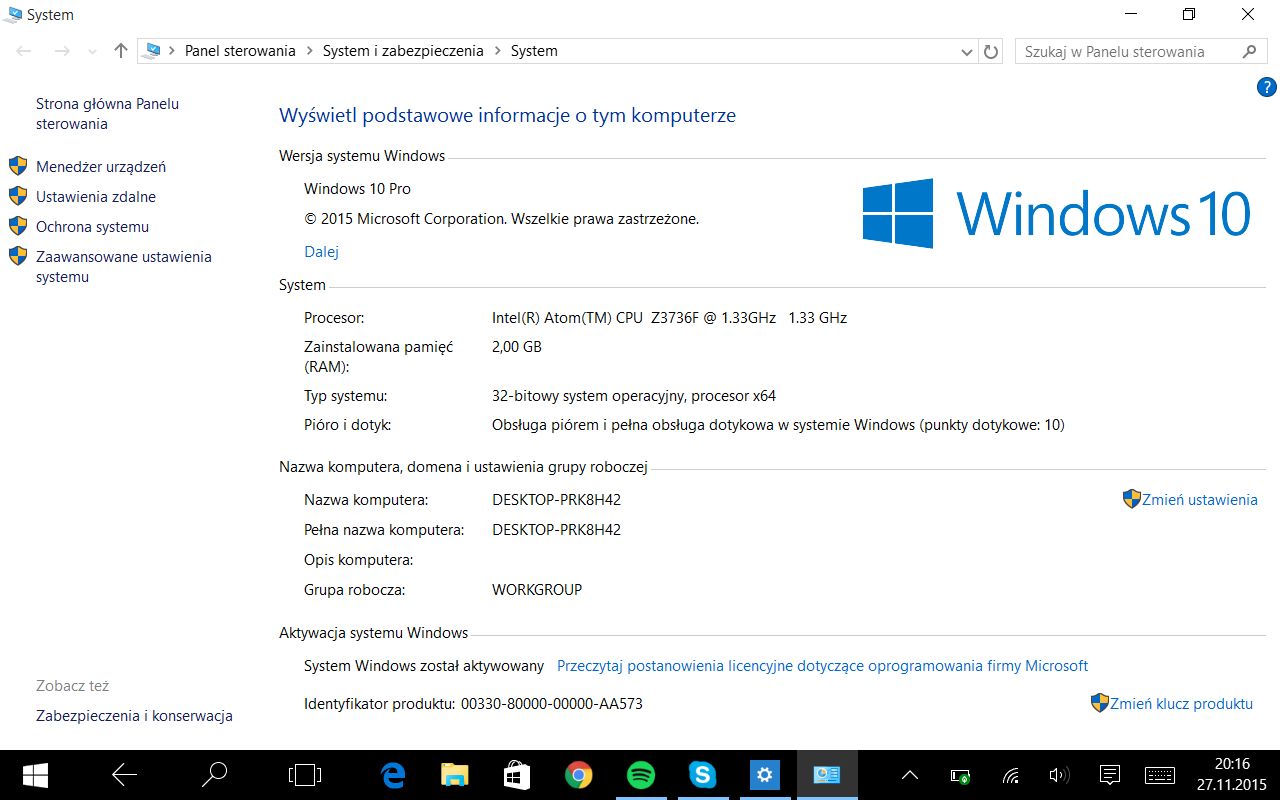Open recent locations dropdown arrow
1280x800 pixels.
coord(92,51)
